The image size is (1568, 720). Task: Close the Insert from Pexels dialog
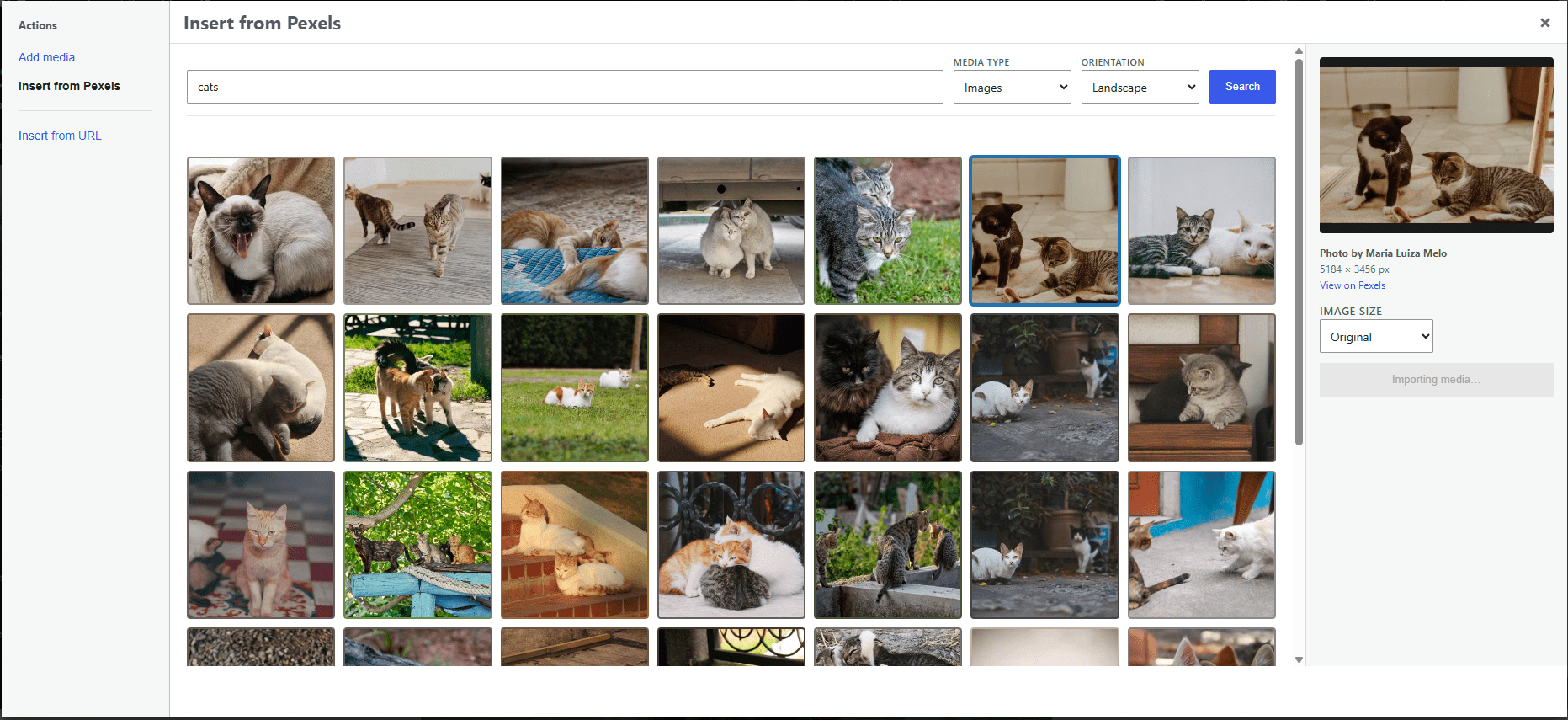coord(1544,23)
